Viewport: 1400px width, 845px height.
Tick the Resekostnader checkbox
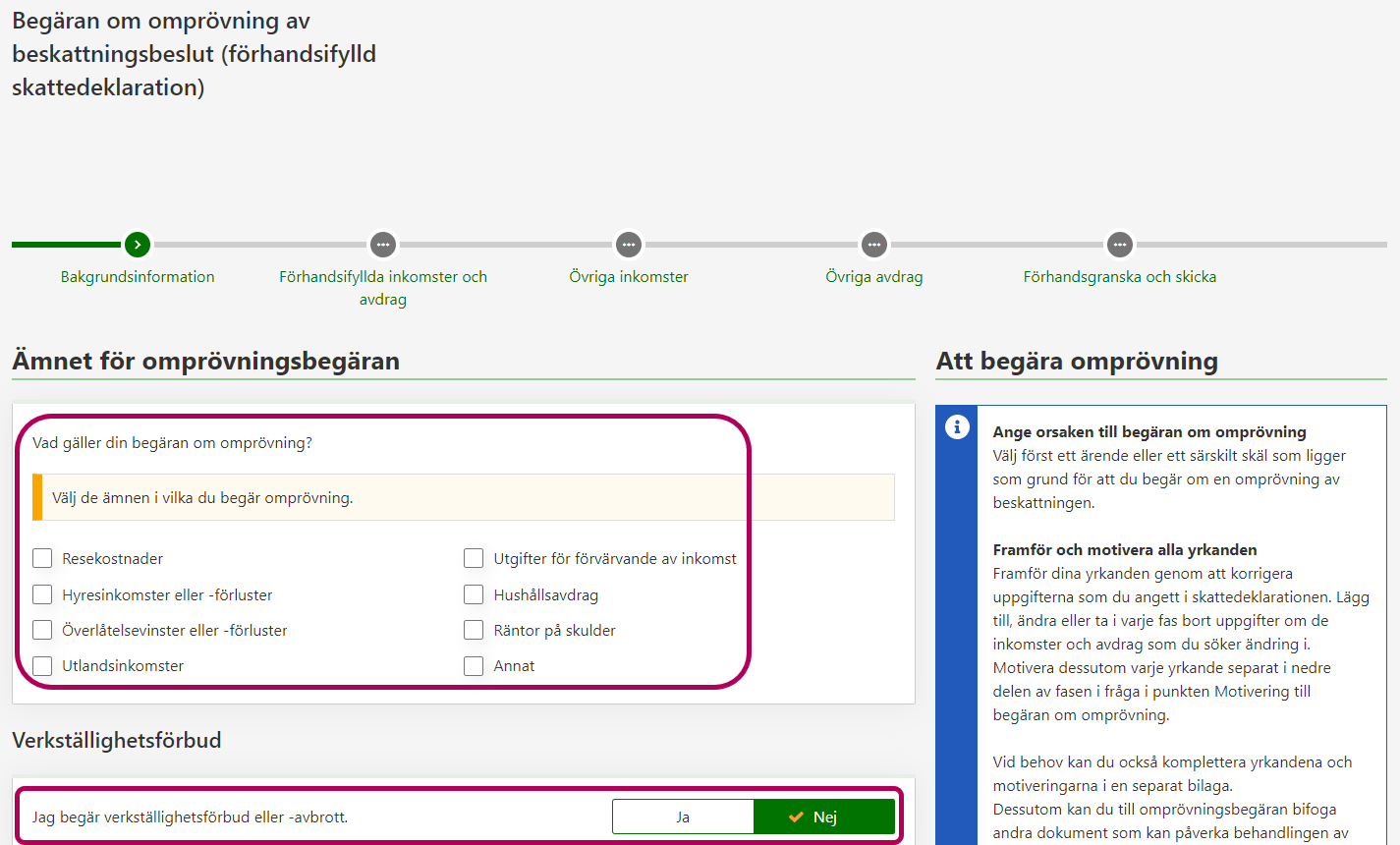(42, 559)
